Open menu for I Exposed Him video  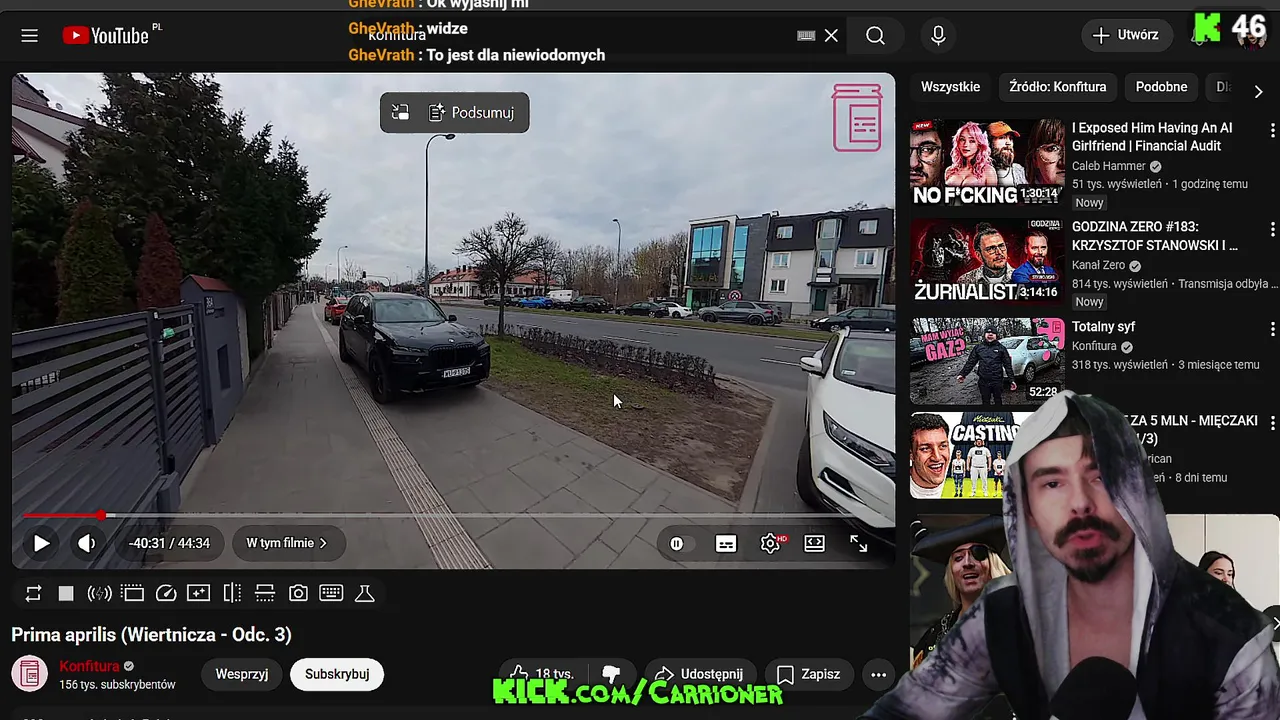(x=1272, y=131)
